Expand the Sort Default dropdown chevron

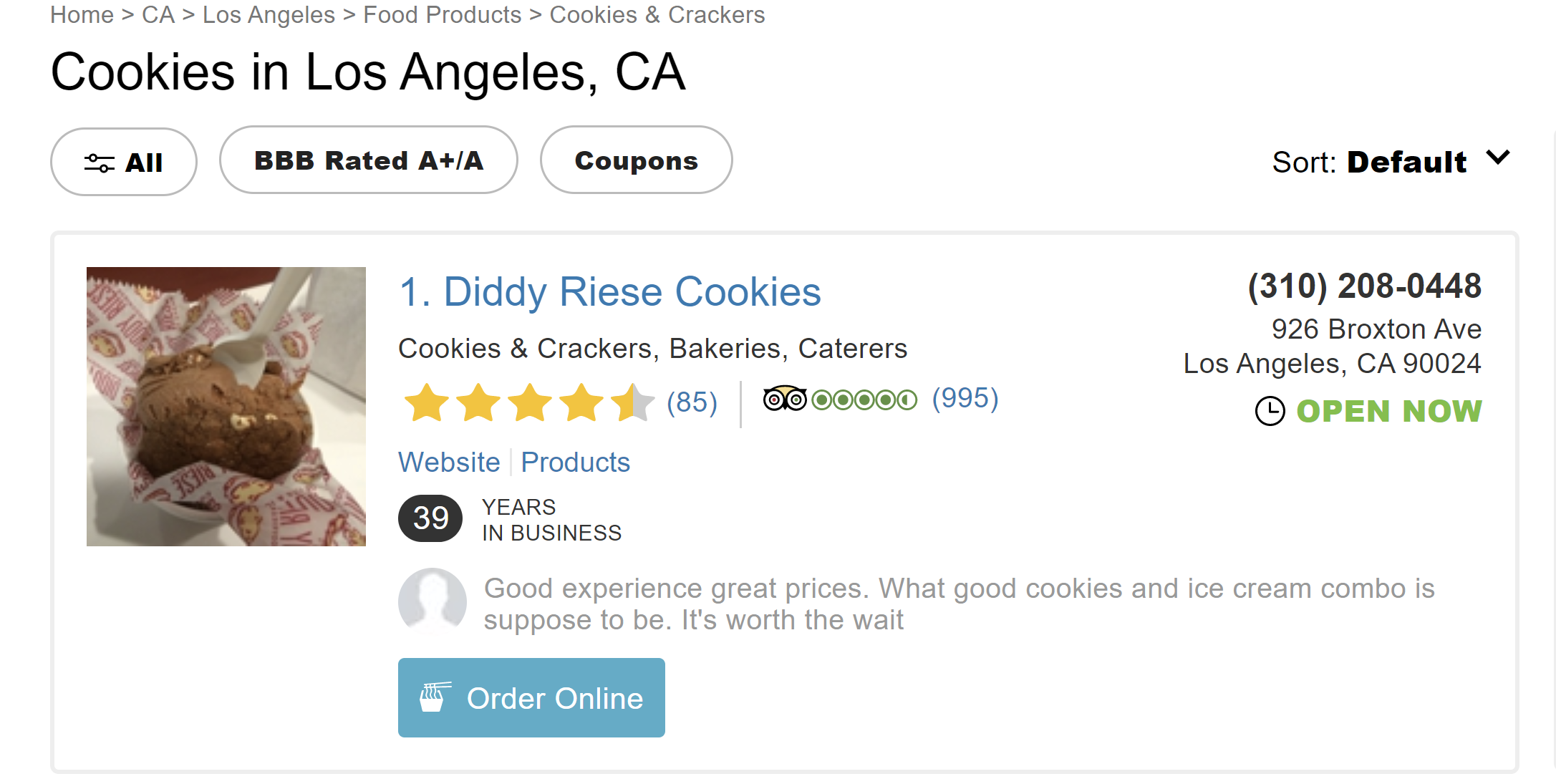pos(1498,158)
